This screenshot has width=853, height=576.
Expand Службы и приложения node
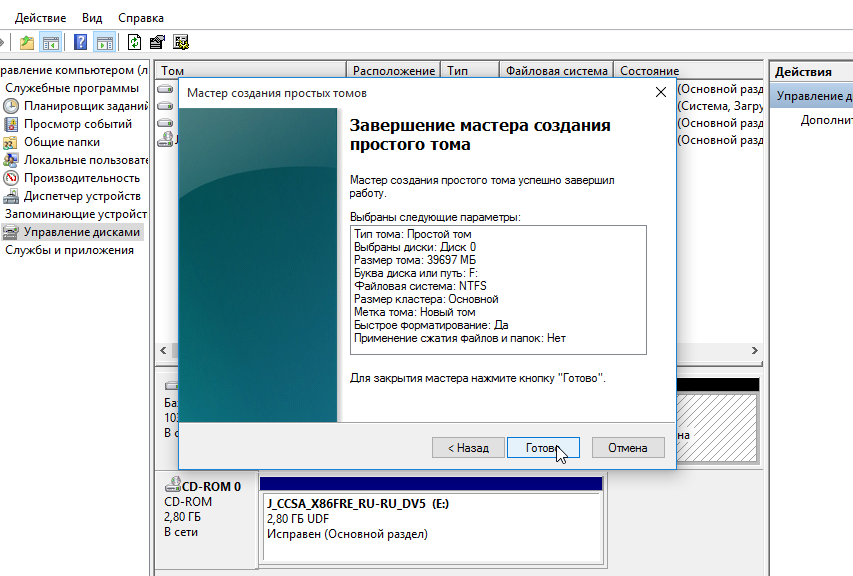(69, 250)
